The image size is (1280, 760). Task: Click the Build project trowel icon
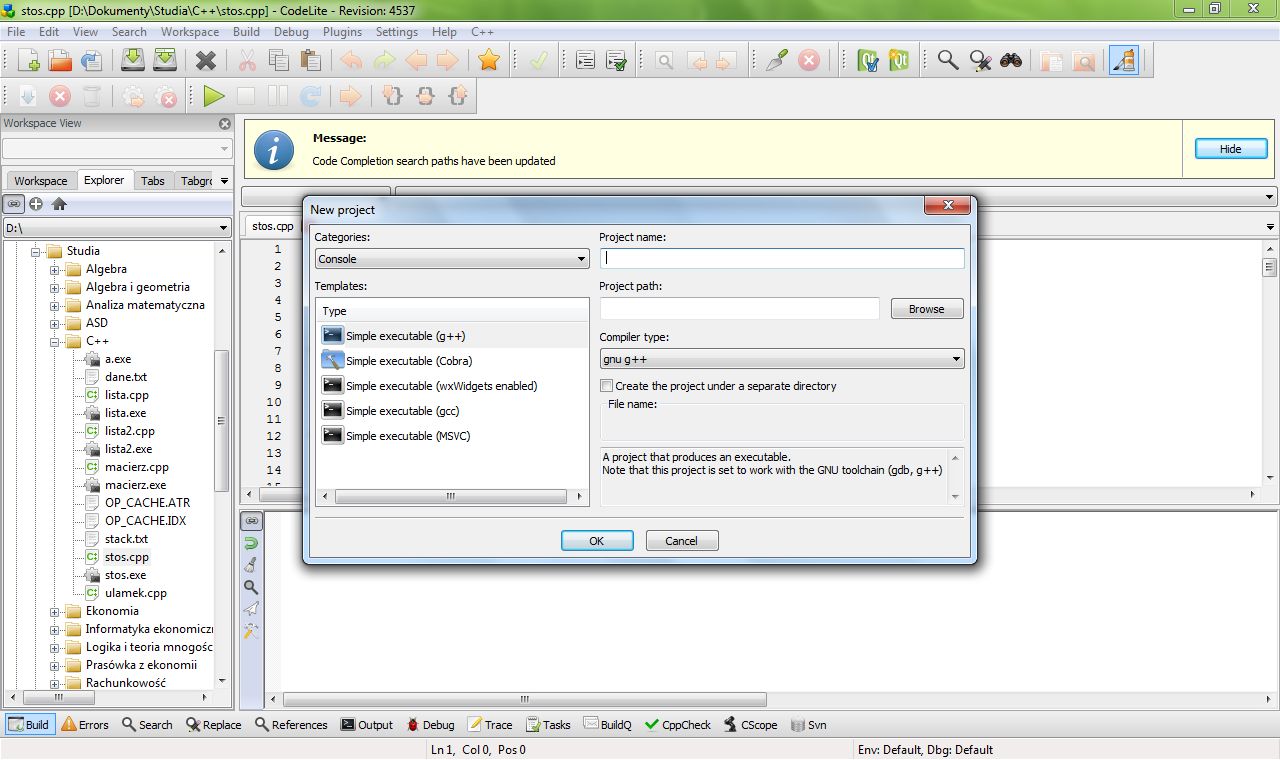[777, 61]
